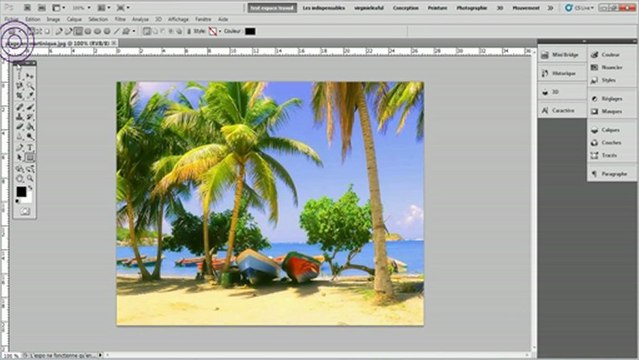This screenshot has width=639, height=360.
Task: Select the Hand tool
Action: tap(20, 179)
